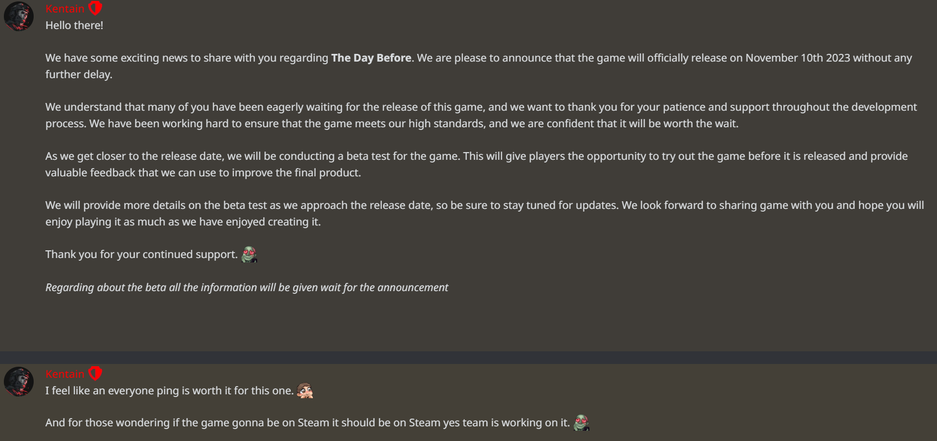
Task: Click the role badge icon on the second Kentain message
Action: tap(95, 373)
